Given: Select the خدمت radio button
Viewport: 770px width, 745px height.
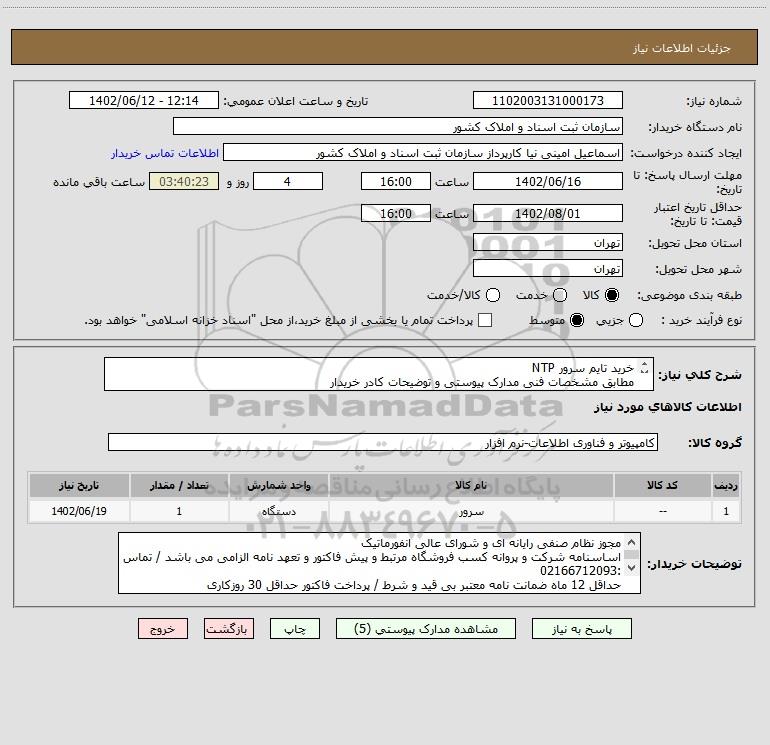Looking at the screenshot, I should pos(560,295).
